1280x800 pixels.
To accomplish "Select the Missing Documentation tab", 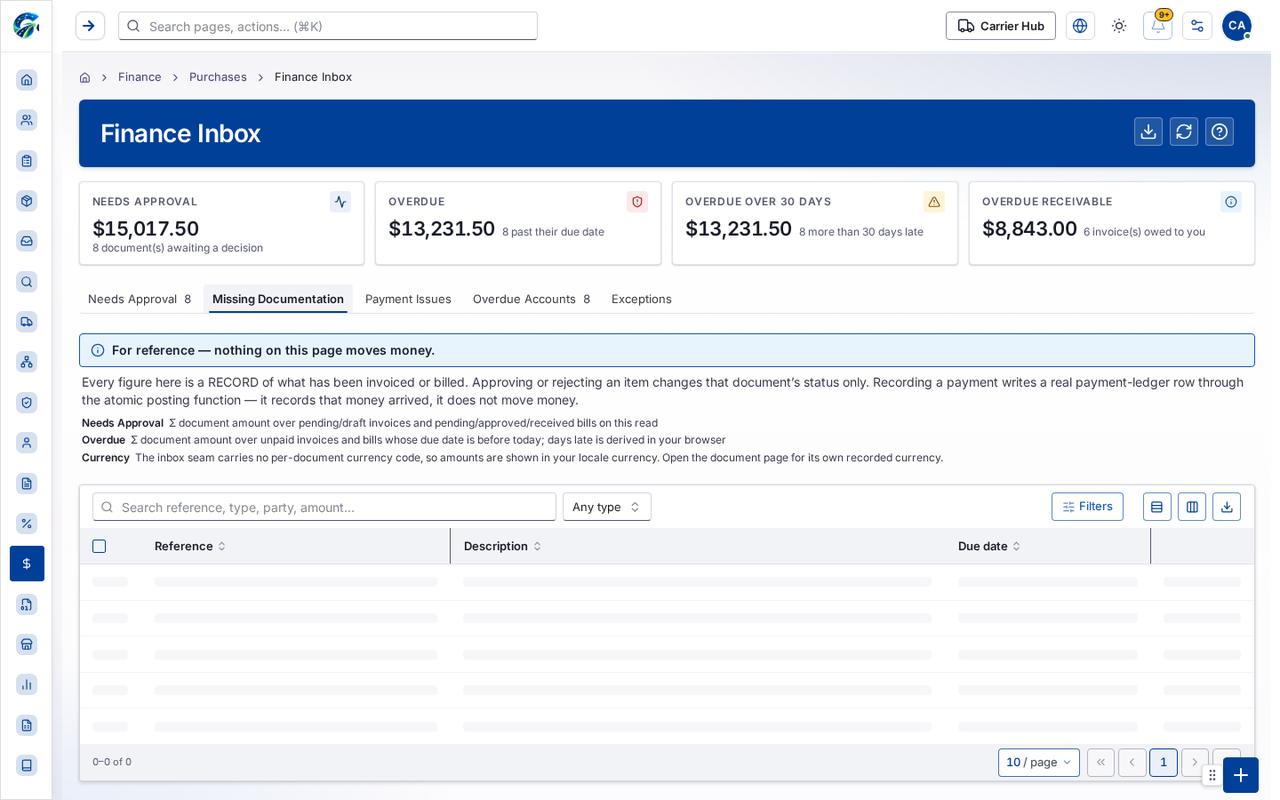I will 278,299.
